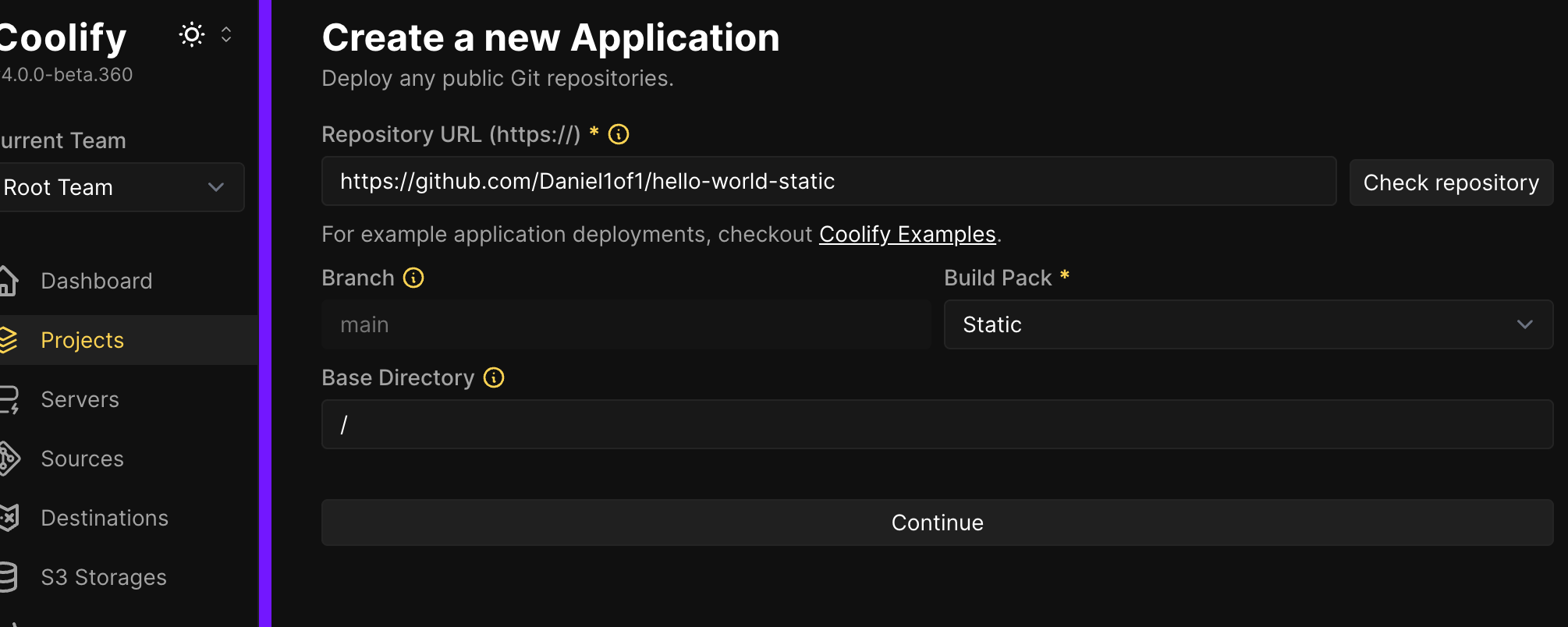The image size is (1568, 627).
Task: Show info tooltip for Base Directory
Action: tap(494, 377)
